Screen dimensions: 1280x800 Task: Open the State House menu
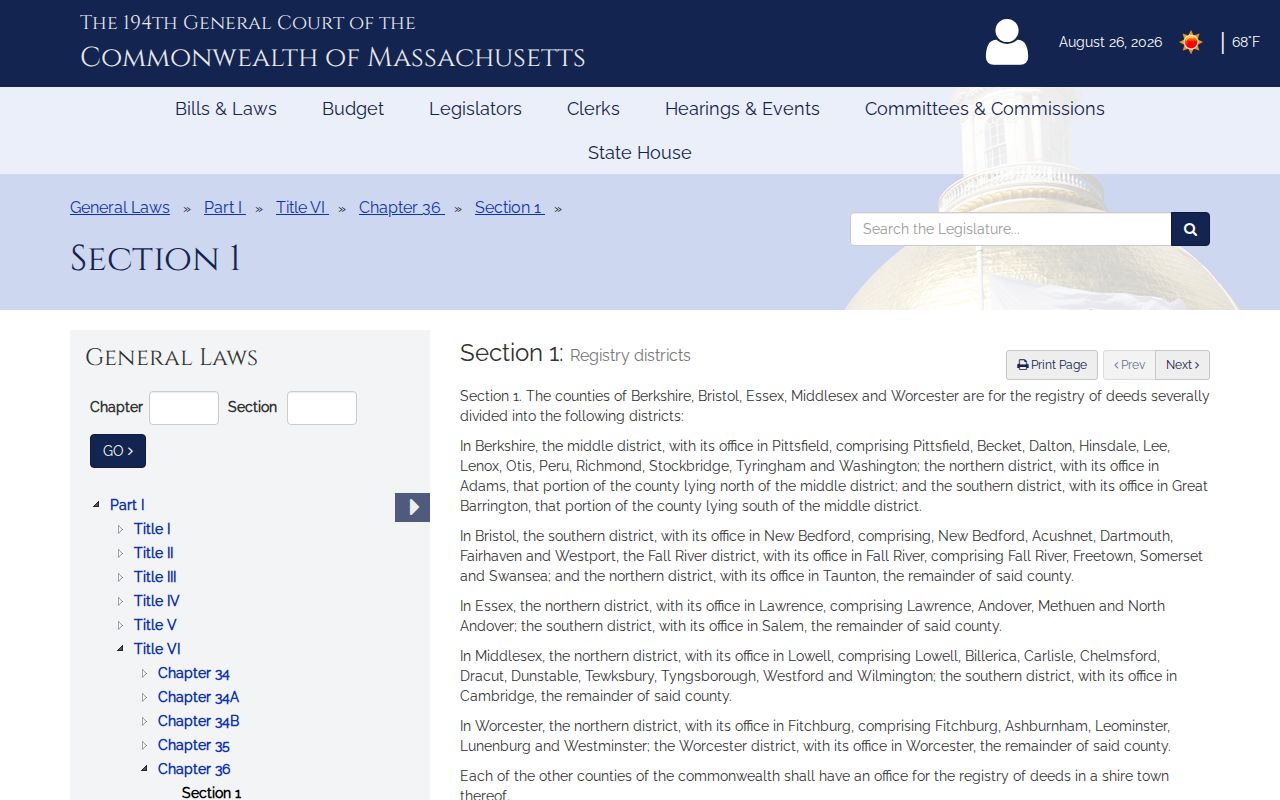pyautogui.click(x=640, y=153)
